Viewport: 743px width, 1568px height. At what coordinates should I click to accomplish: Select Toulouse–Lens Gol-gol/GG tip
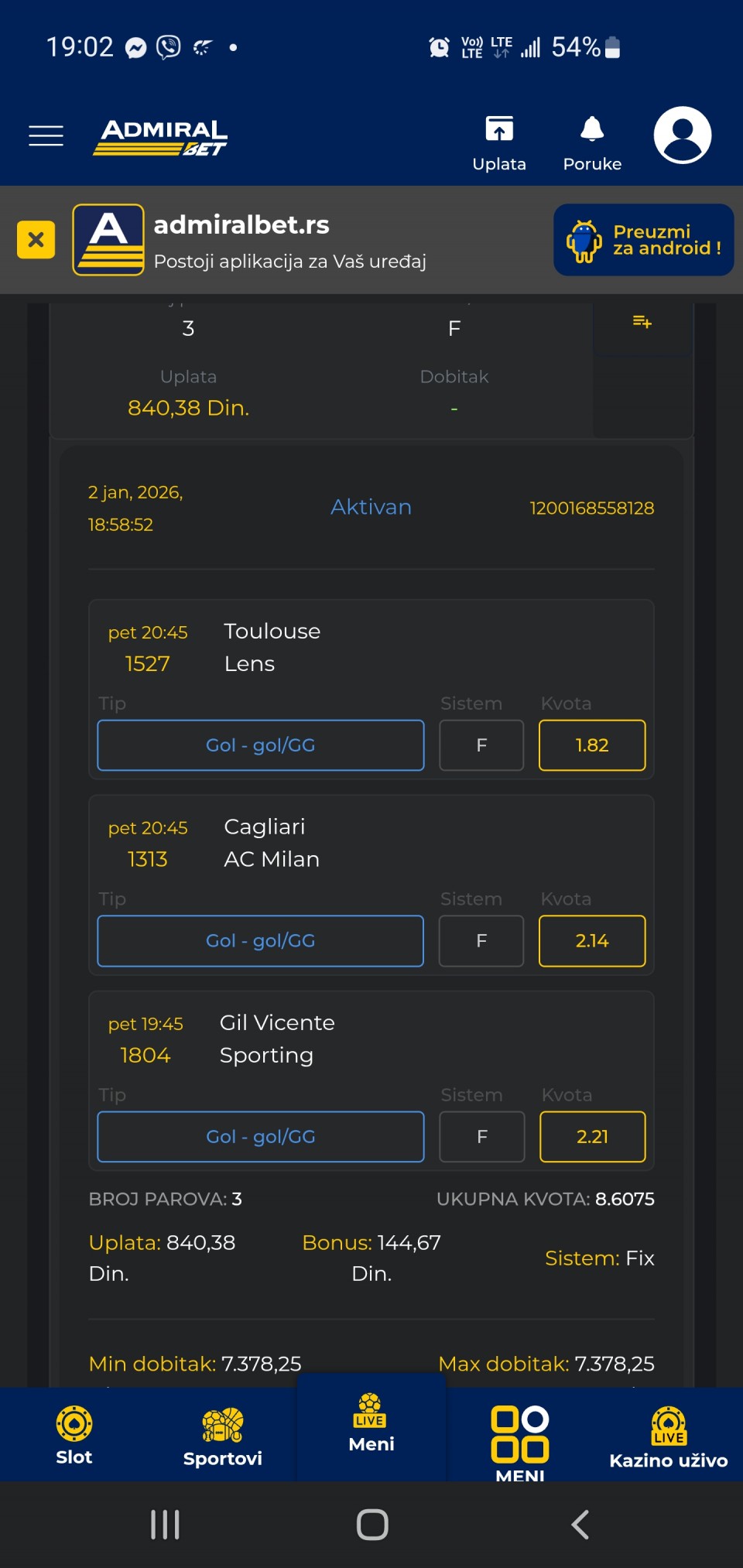click(260, 745)
